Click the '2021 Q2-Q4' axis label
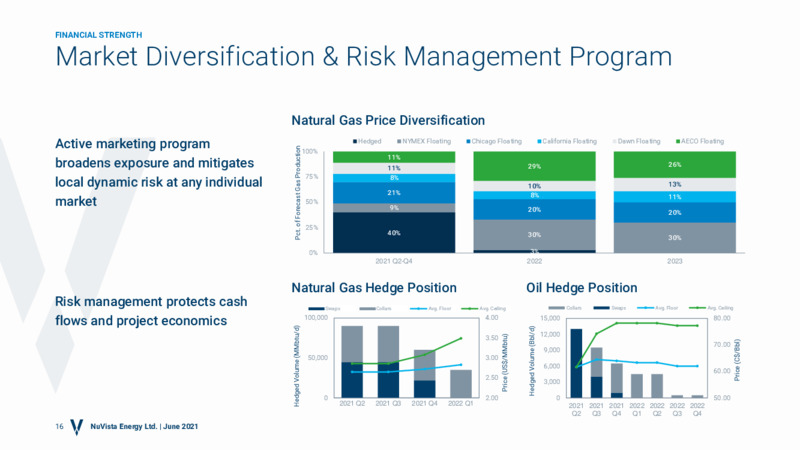Image resolution: width=800 pixels, height=450 pixels. pyautogui.click(x=394, y=261)
